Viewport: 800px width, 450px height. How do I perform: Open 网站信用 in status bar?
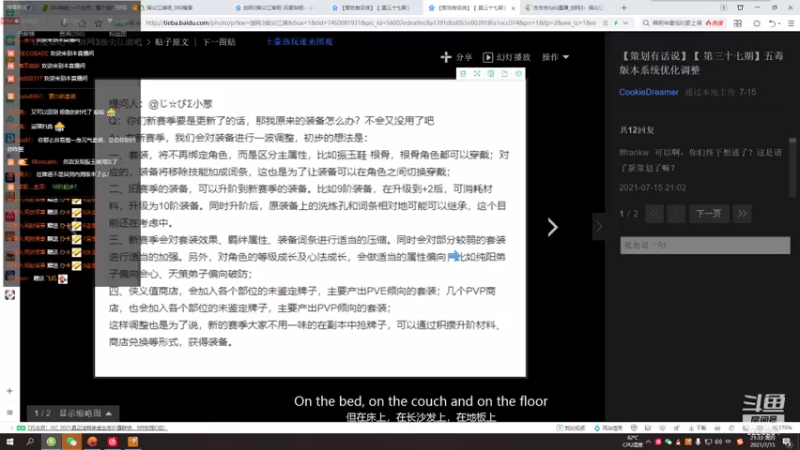tap(608, 428)
